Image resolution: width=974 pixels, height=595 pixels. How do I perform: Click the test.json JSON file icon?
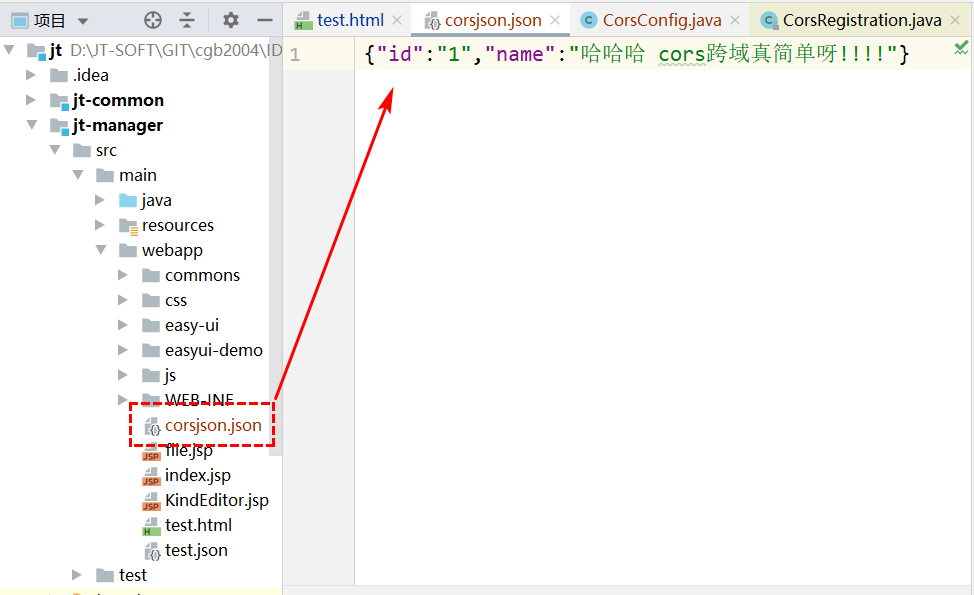tap(152, 551)
